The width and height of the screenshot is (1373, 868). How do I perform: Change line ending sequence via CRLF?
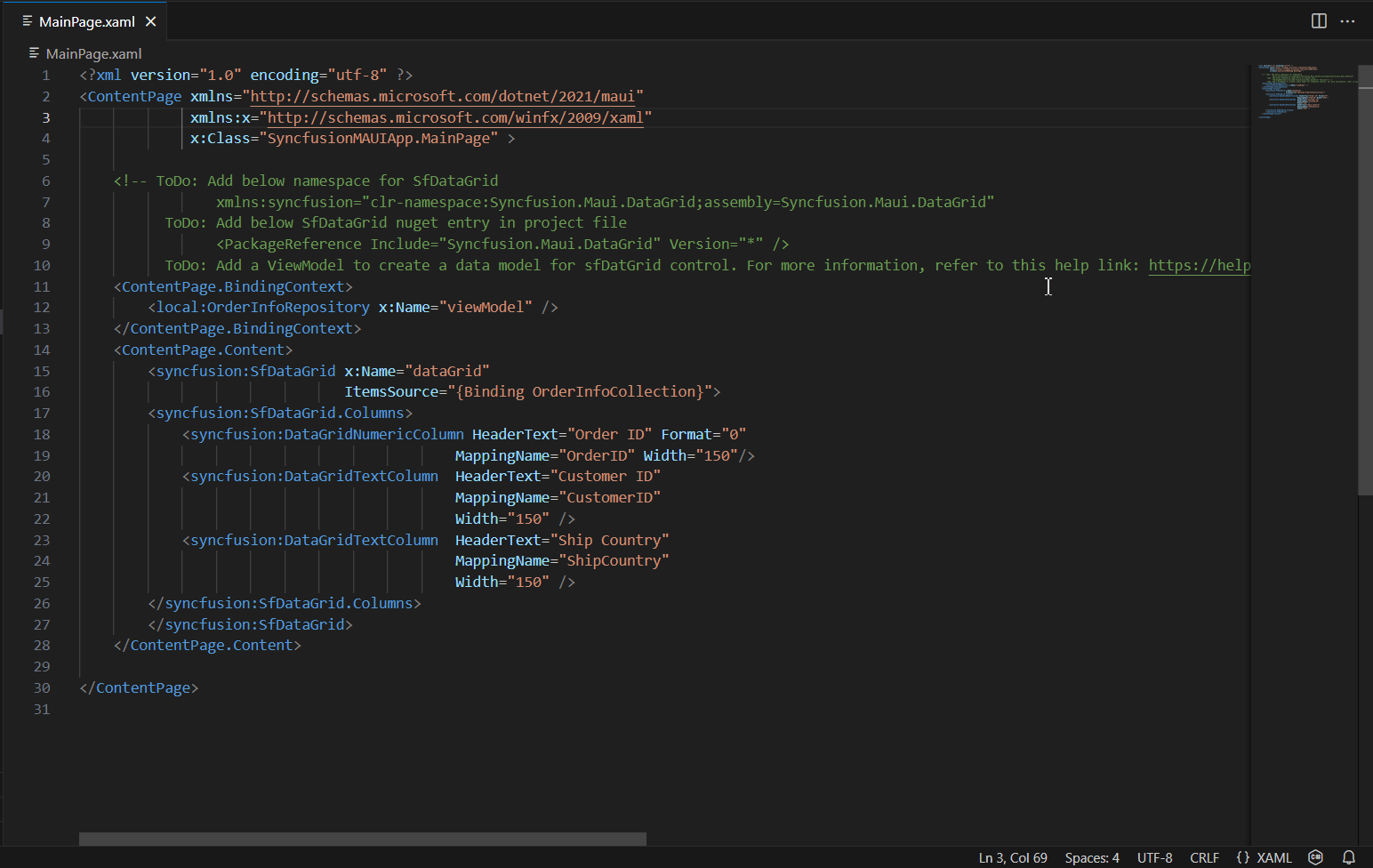(x=1204, y=857)
